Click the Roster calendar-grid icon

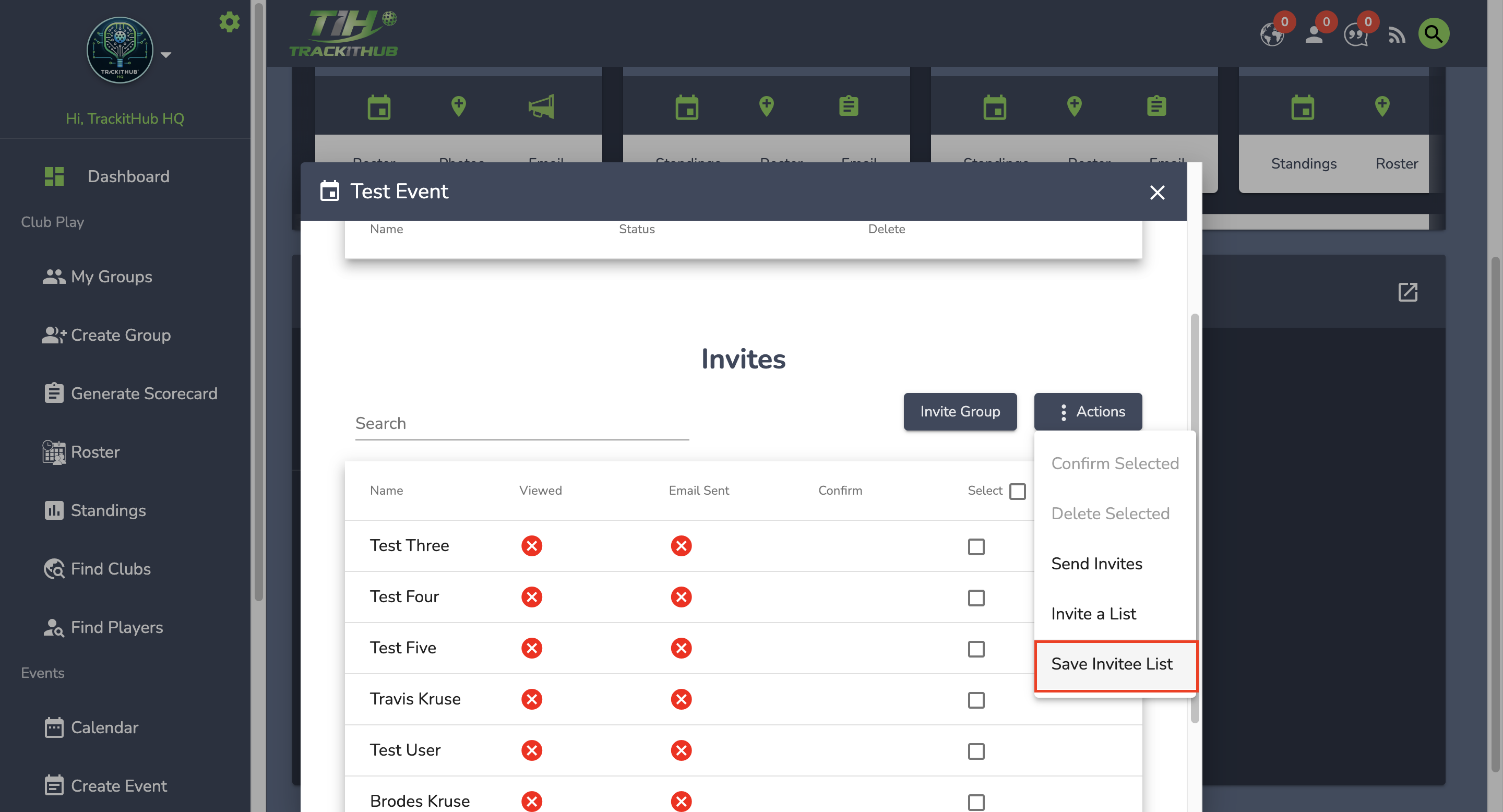pos(54,452)
